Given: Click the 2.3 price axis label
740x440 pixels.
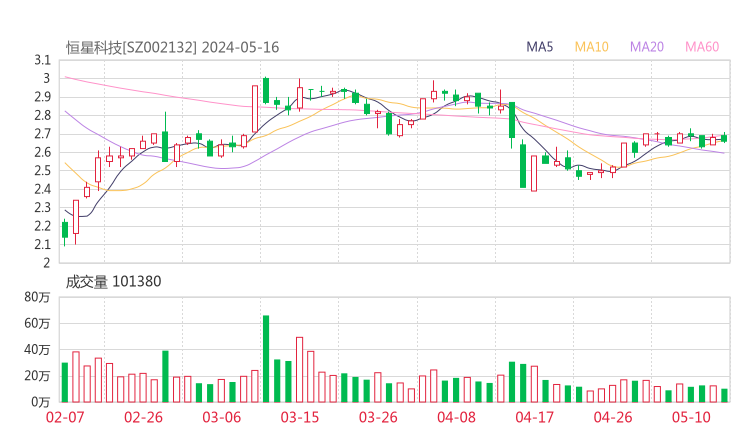Looking at the screenshot, I should pos(42,208).
